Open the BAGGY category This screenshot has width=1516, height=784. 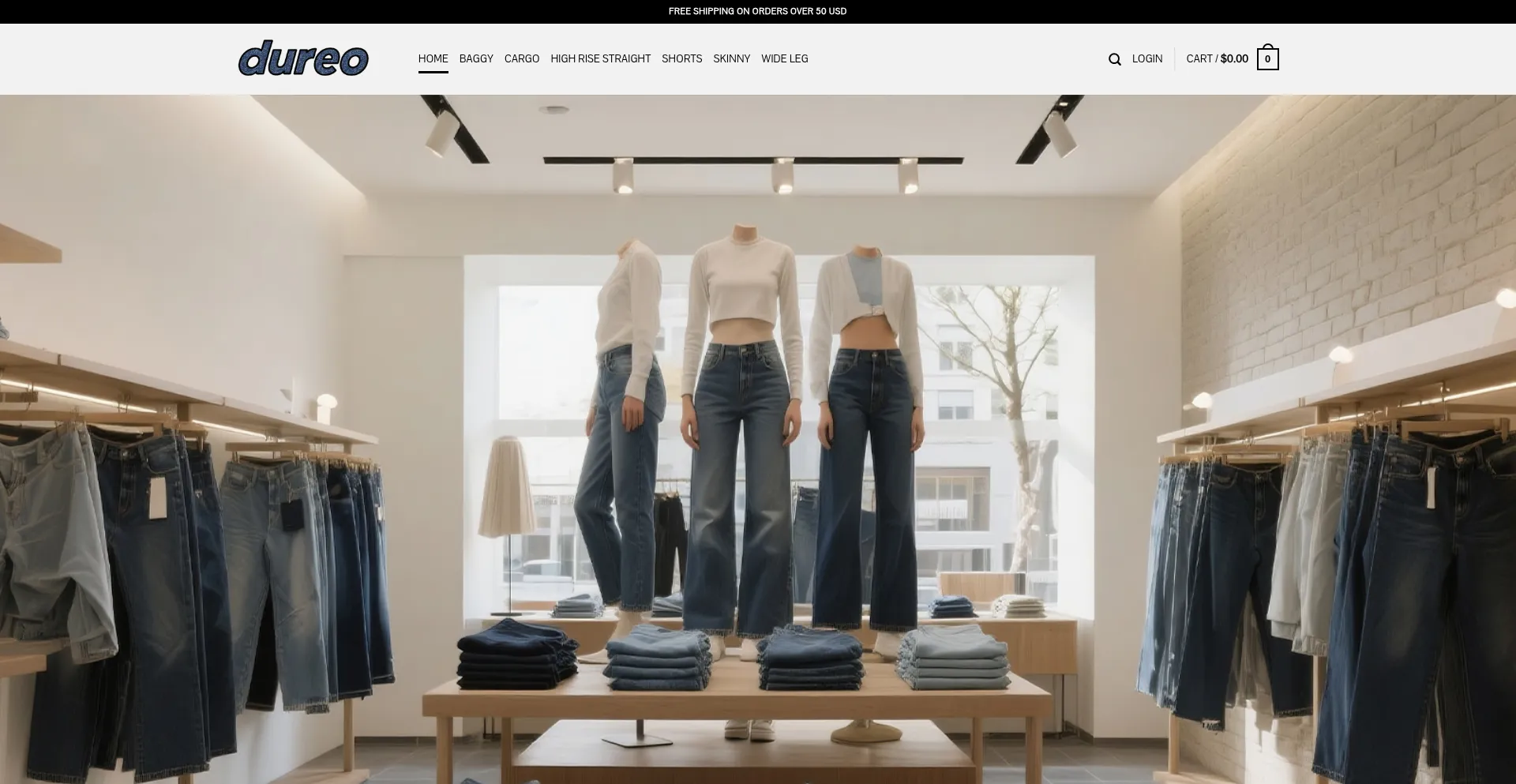click(x=476, y=58)
